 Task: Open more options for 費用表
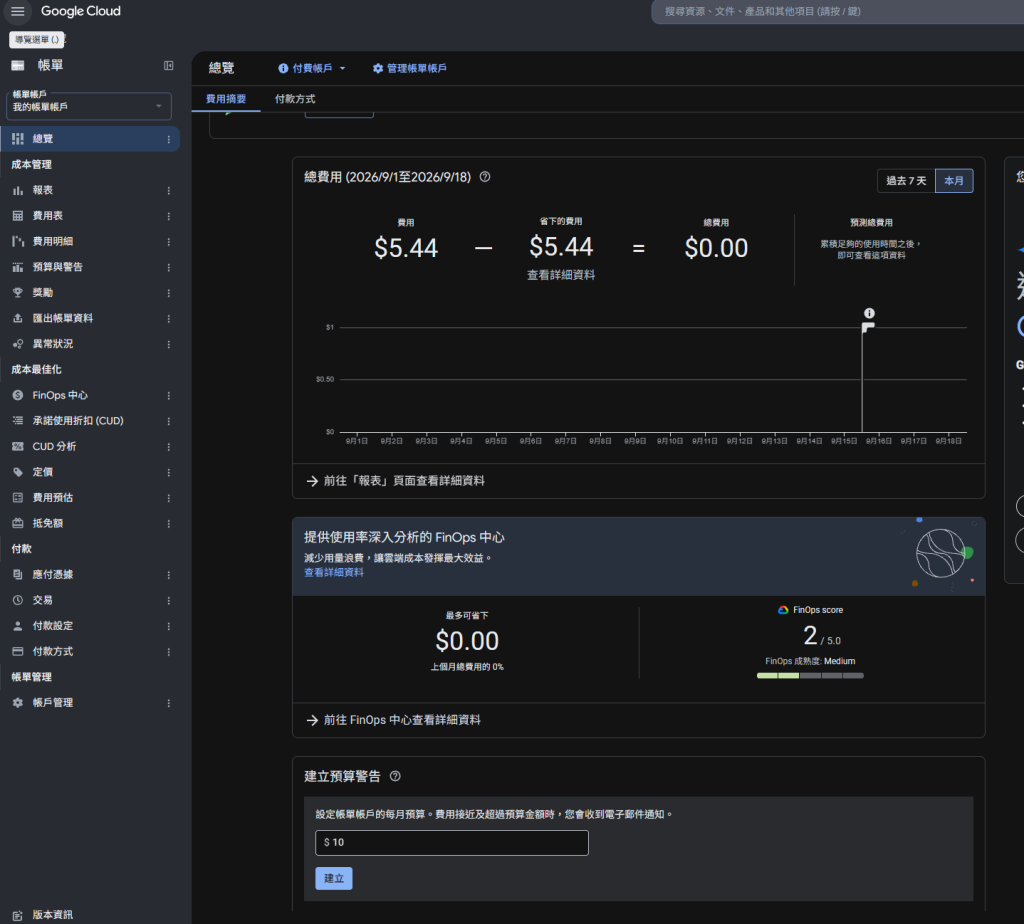[168, 216]
